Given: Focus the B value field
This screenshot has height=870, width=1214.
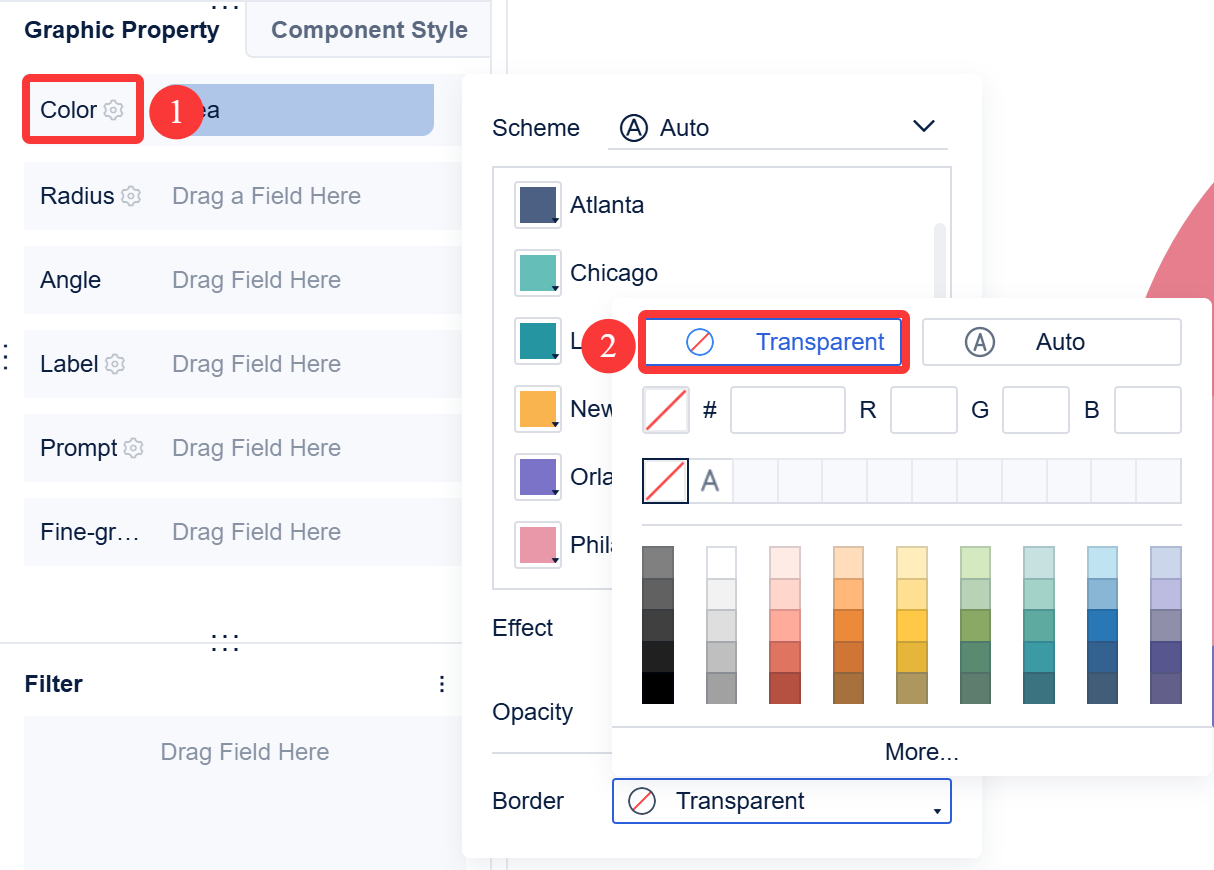Looking at the screenshot, I should [1148, 410].
